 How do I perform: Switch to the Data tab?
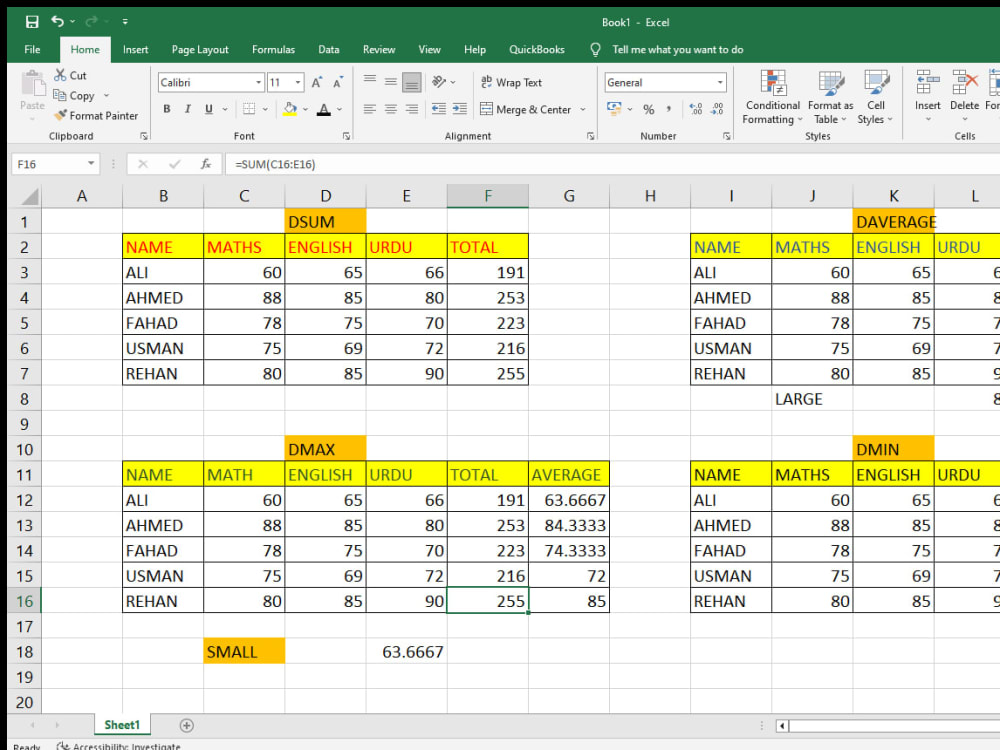tap(328, 49)
